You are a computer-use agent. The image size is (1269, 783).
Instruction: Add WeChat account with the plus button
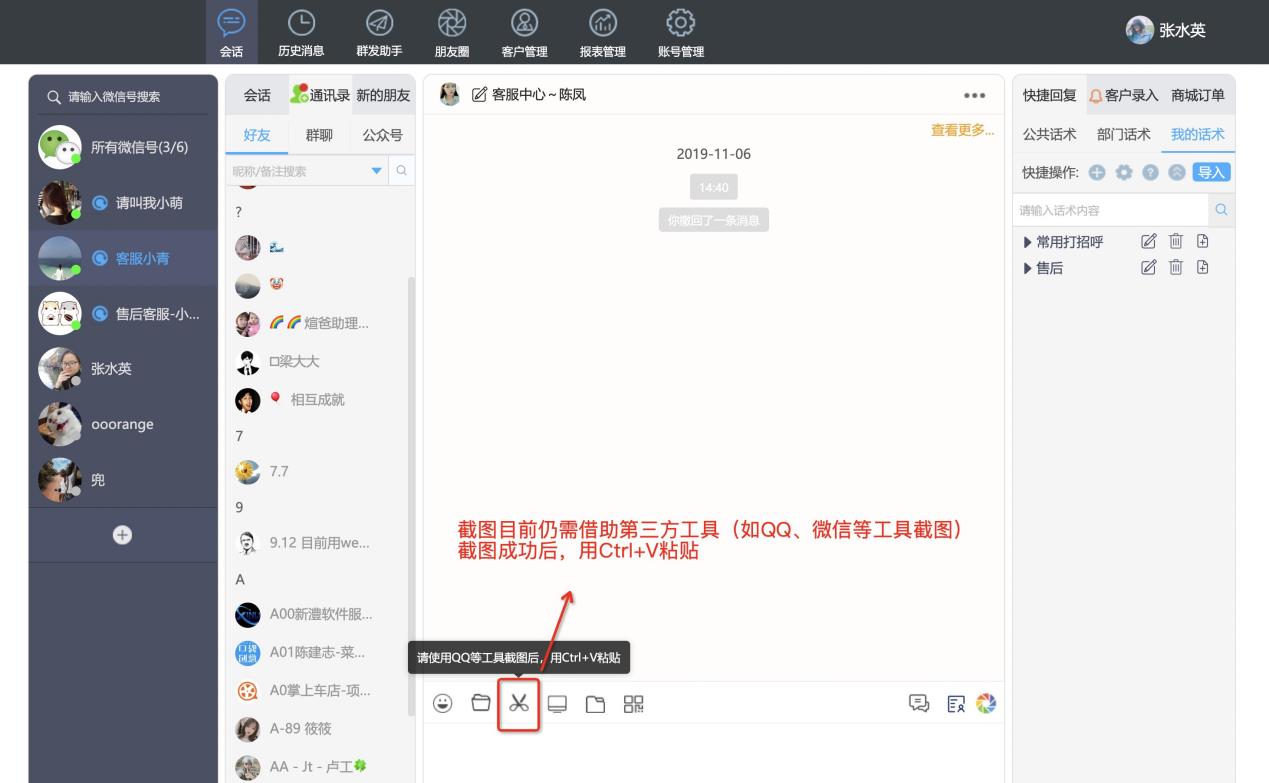[122, 535]
